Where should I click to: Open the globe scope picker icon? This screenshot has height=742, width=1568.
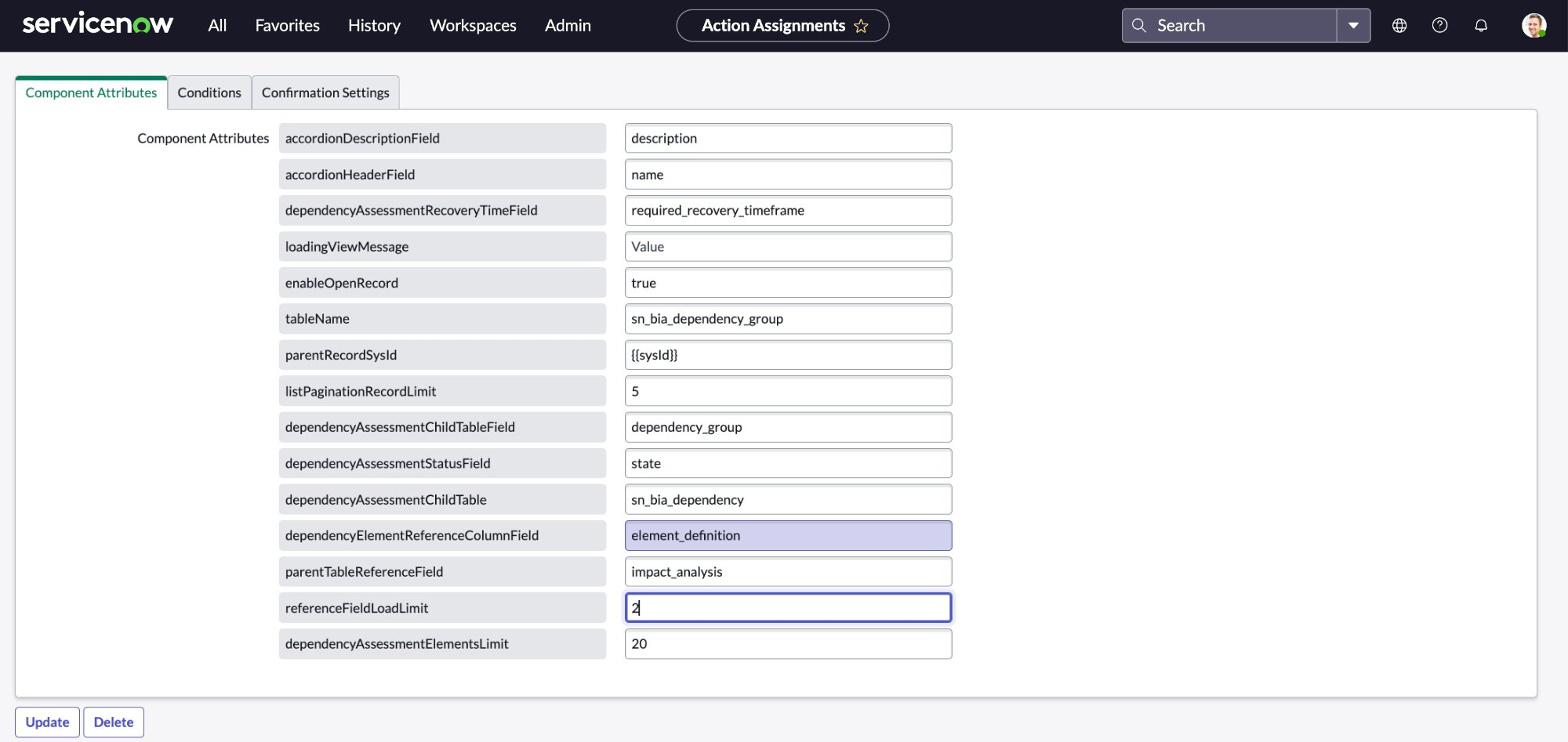pos(1399,25)
